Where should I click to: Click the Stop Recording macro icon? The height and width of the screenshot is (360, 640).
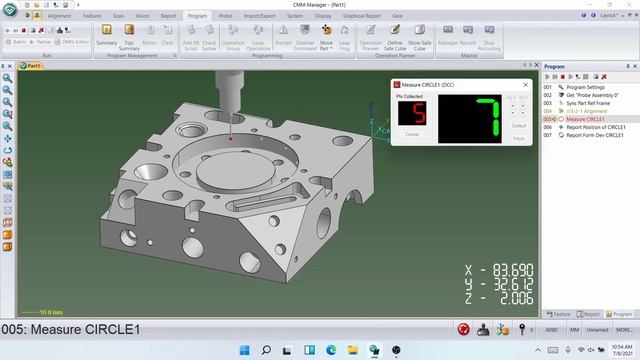489,37
